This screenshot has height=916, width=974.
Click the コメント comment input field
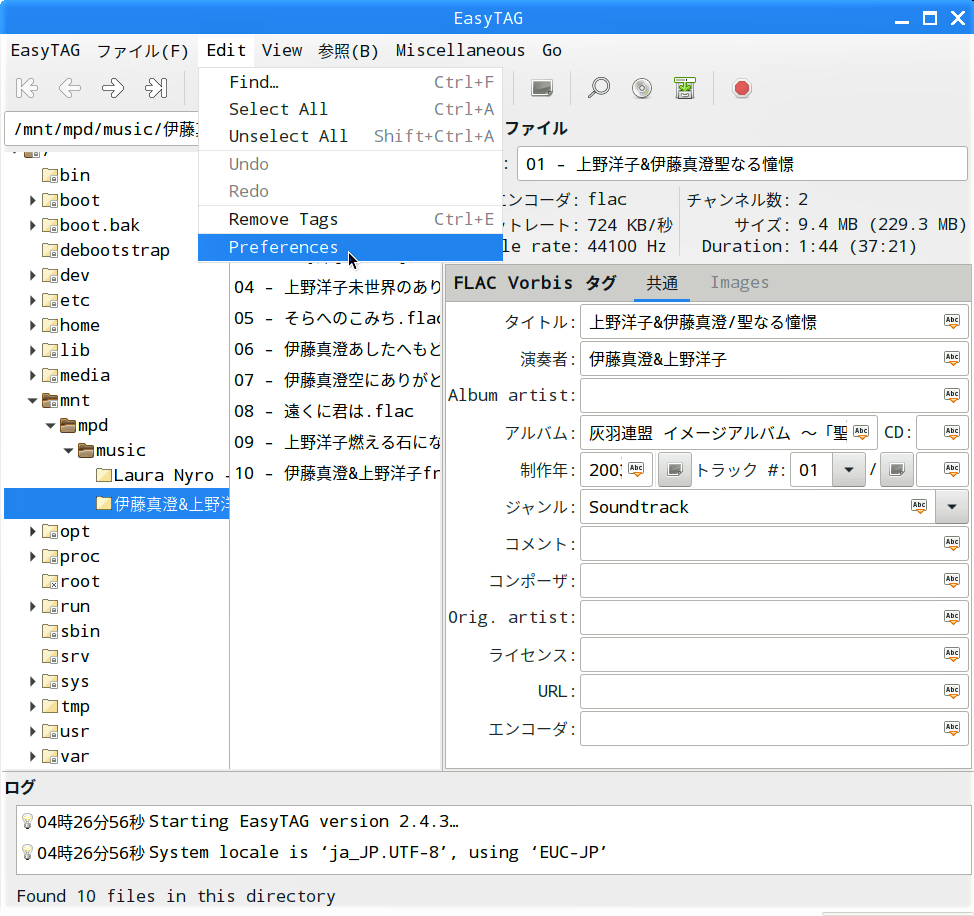coord(774,543)
